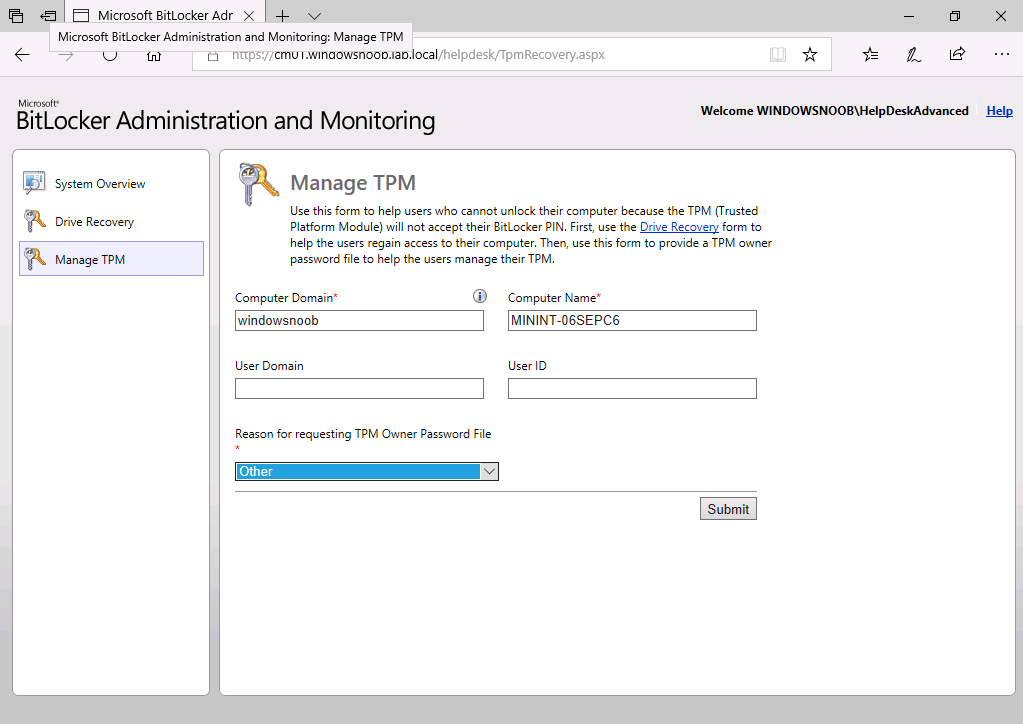This screenshot has width=1023, height=724.
Task: Click the System Overview monitor icon
Action: pyautogui.click(x=34, y=183)
